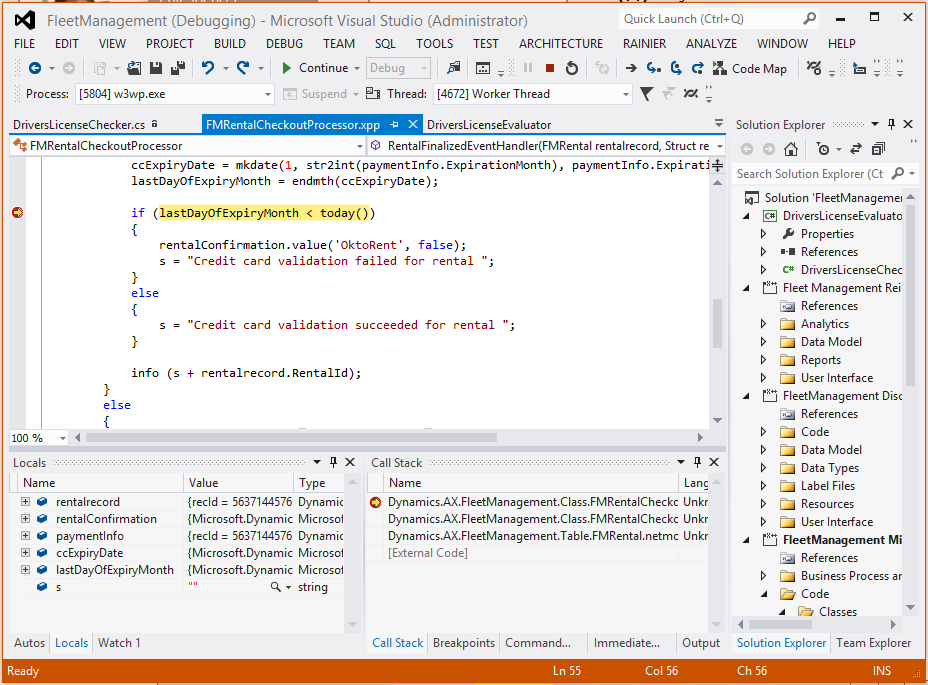Unpin the Locals window
The image size is (928, 685).
point(331,462)
